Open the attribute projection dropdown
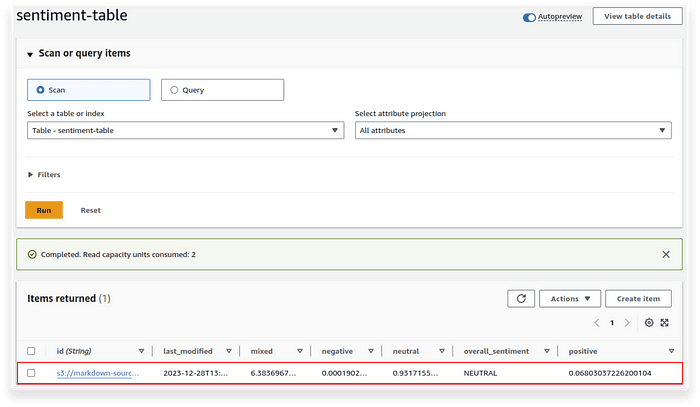The width and height of the screenshot is (700, 407). [513, 130]
